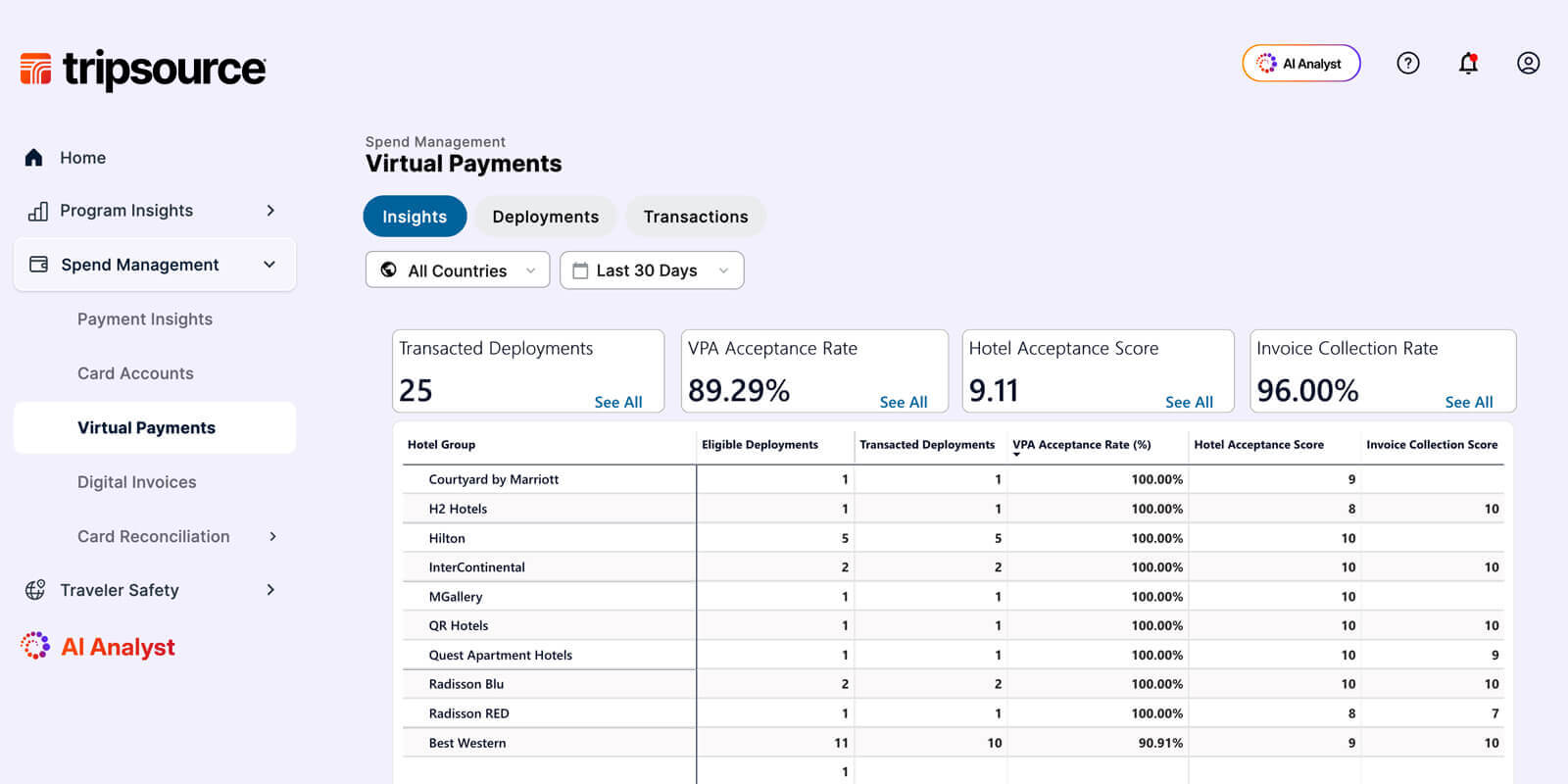The height and width of the screenshot is (784, 1568).
Task: Select Quest Apartment Hotels row
Action: 954,655
